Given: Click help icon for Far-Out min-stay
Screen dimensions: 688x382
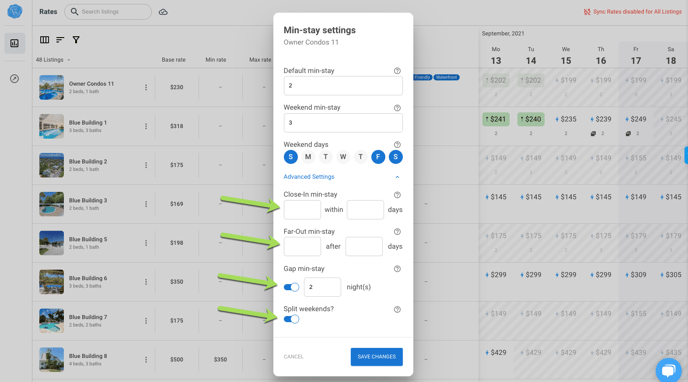Looking at the screenshot, I should tap(397, 232).
